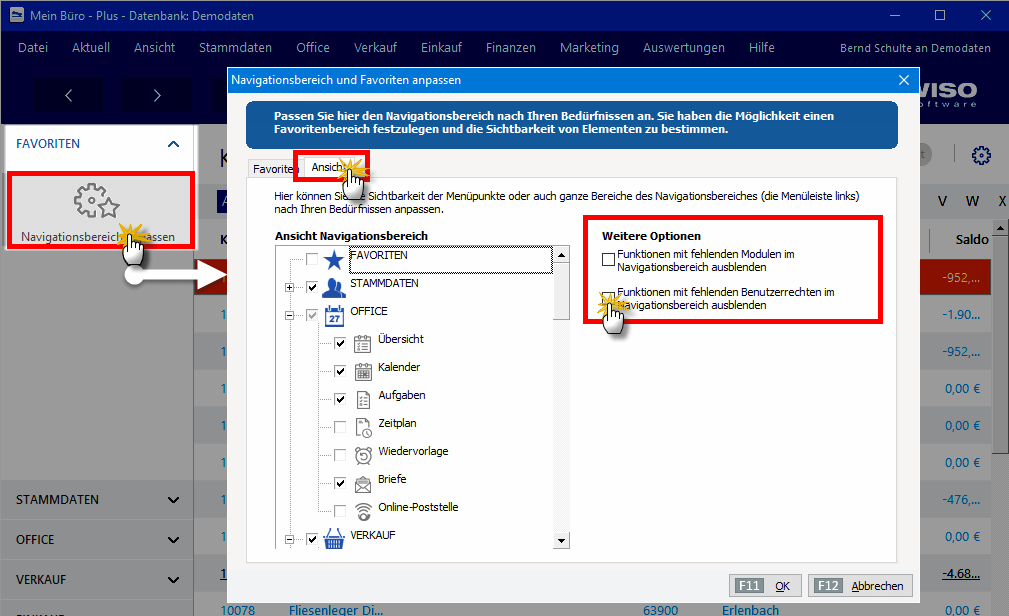The height and width of the screenshot is (616, 1009).
Task: Uncheck the Aufgaben checkbox
Action: 340,399
